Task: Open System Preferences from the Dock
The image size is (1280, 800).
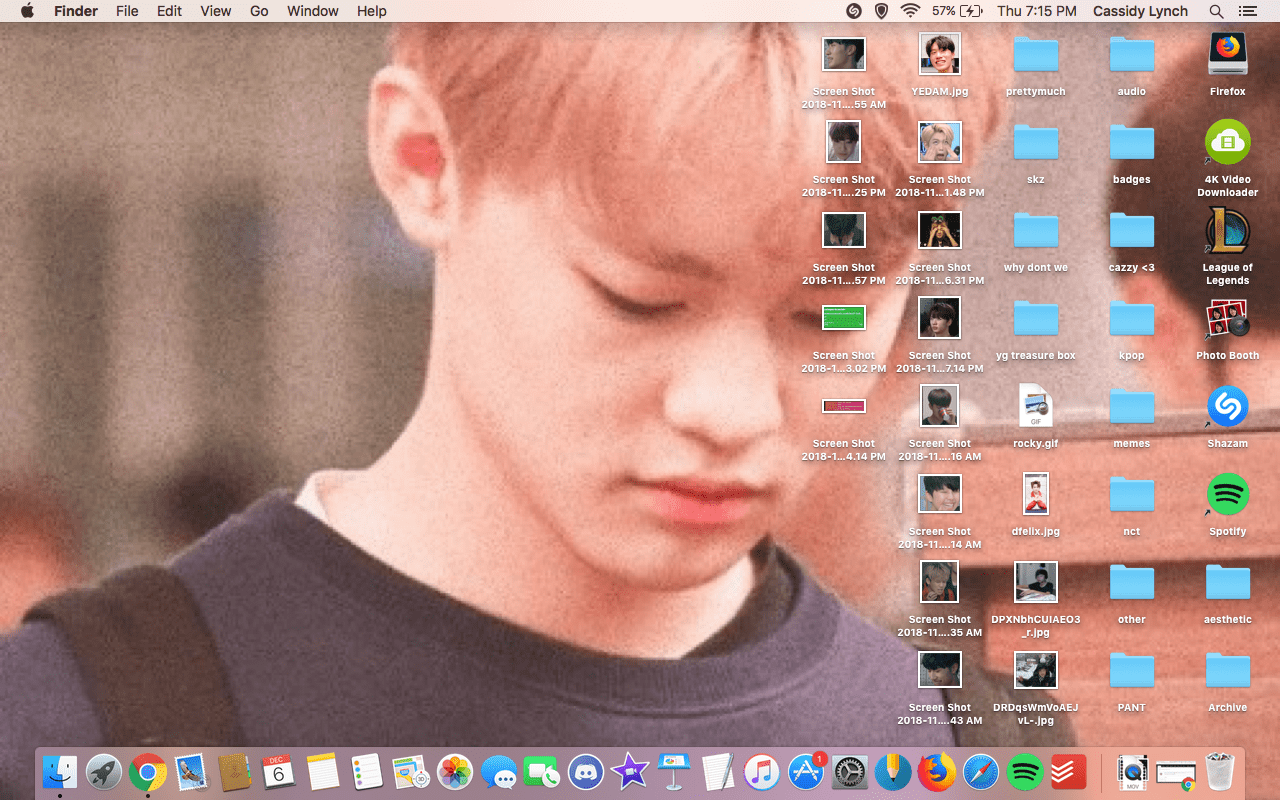Action: pyautogui.click(x=849, y=772)
